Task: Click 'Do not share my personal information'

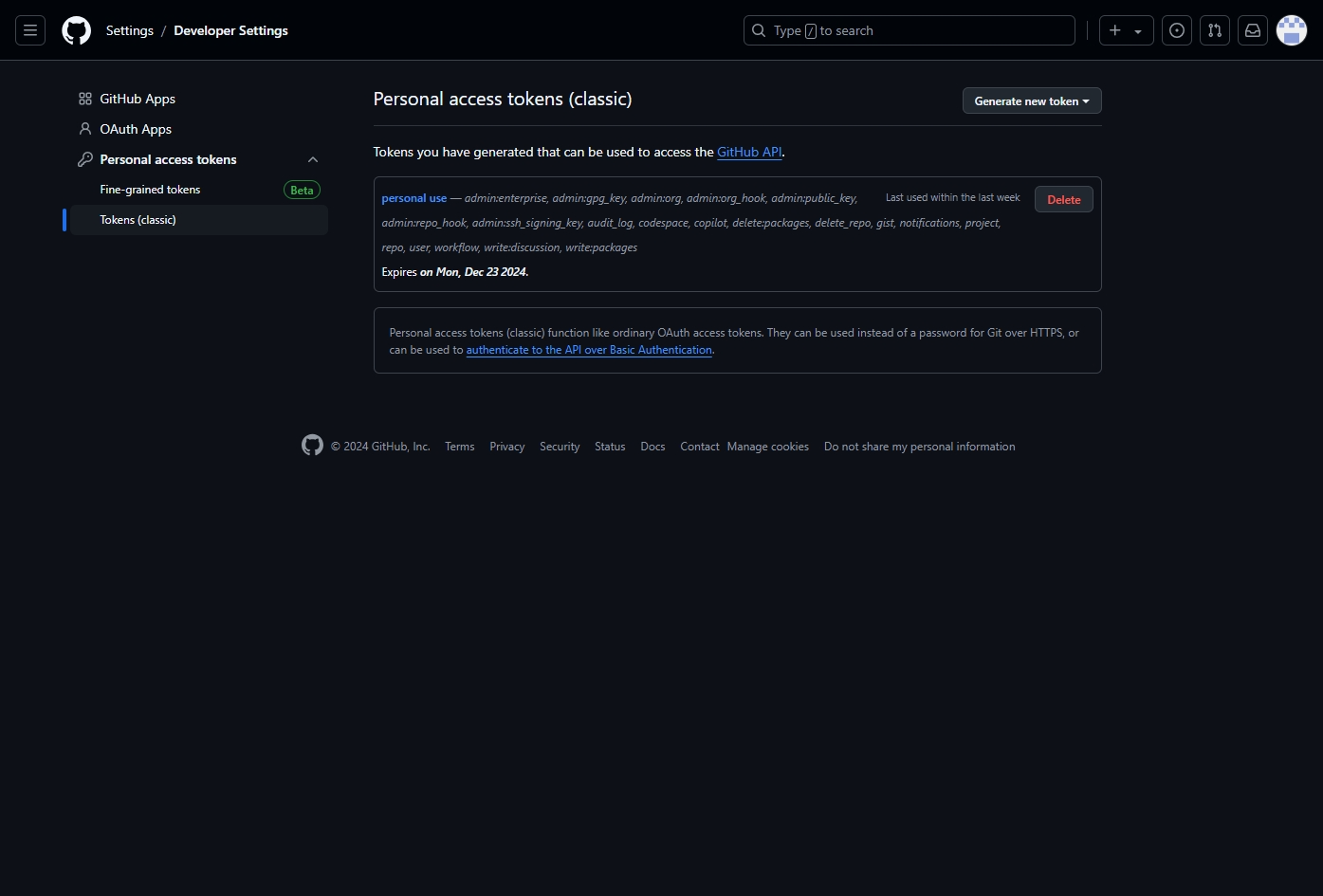Action: (x=920, y=447)
